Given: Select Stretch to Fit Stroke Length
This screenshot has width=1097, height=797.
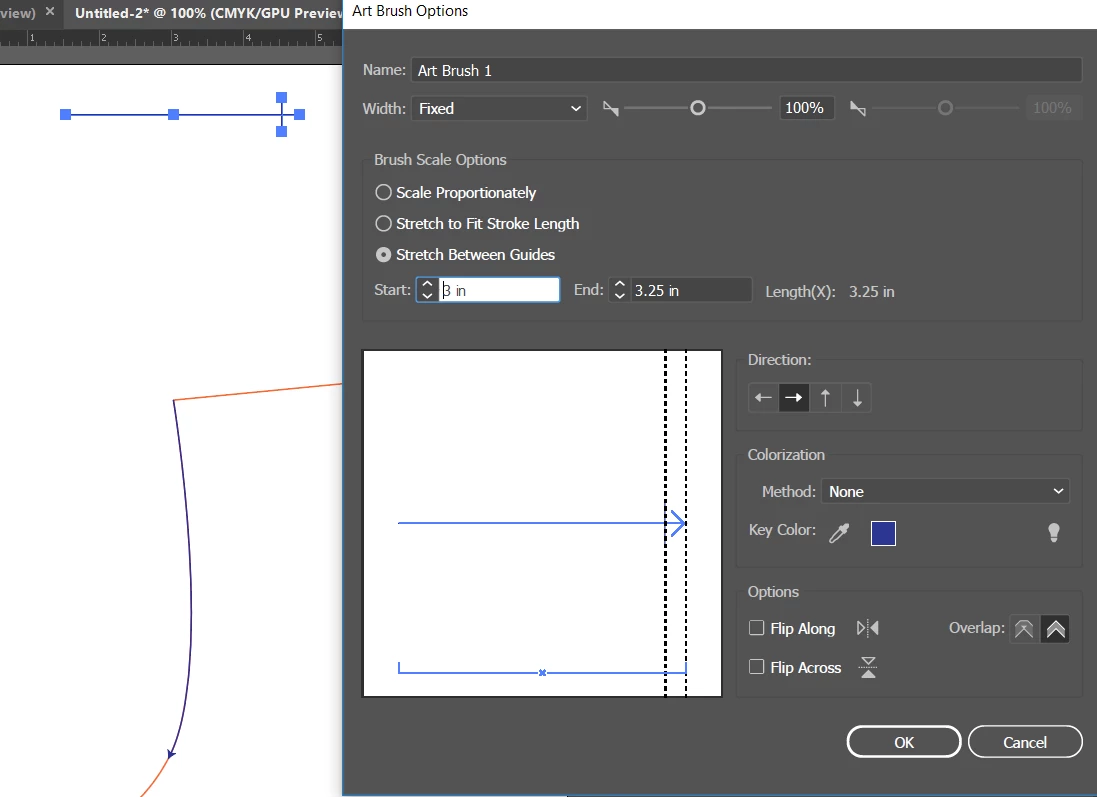Looking at the screenshot, I should click(477, 223).
